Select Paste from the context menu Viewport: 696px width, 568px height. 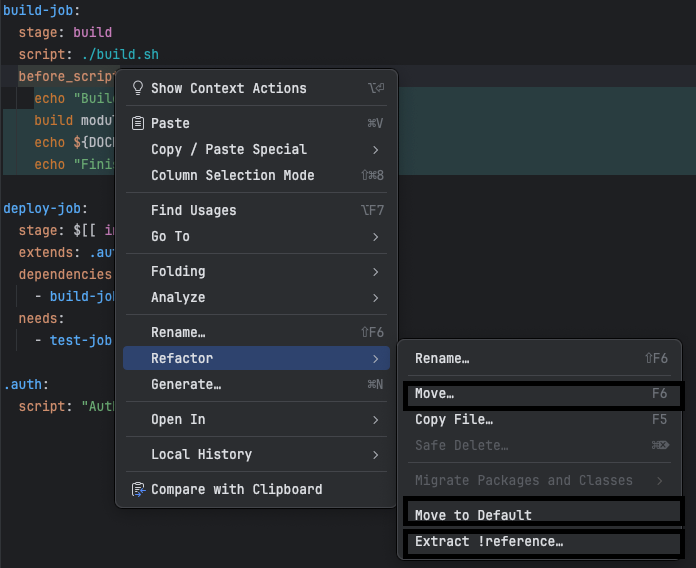coord(257,123)
